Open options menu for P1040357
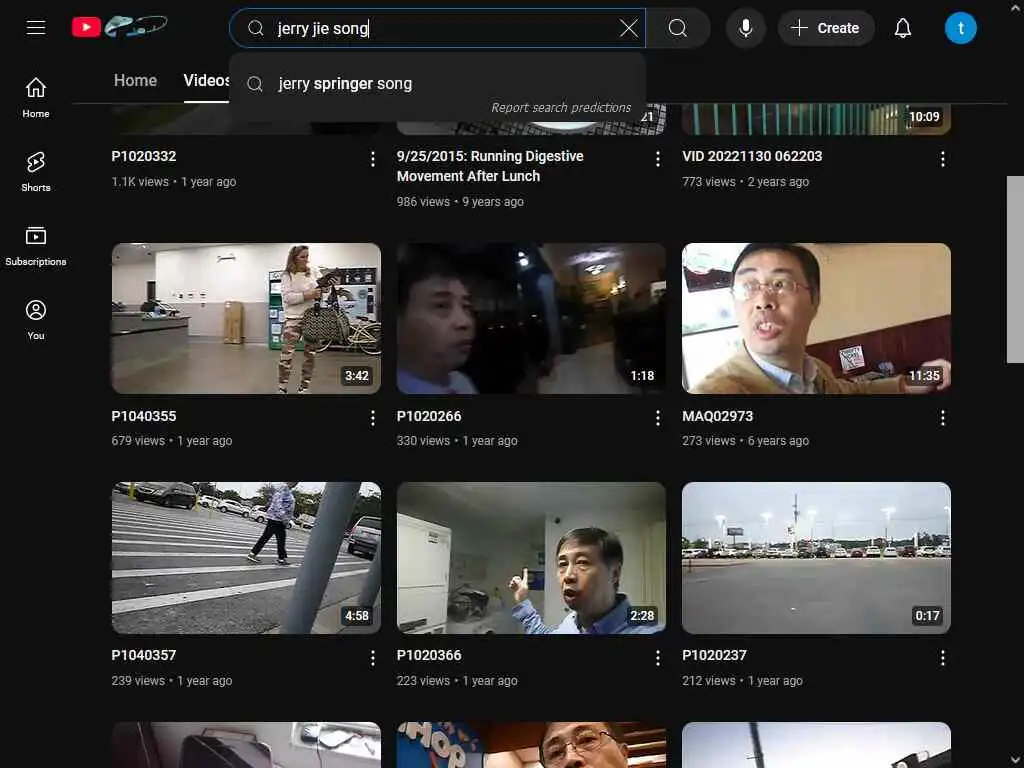 (x=372, y=658)
